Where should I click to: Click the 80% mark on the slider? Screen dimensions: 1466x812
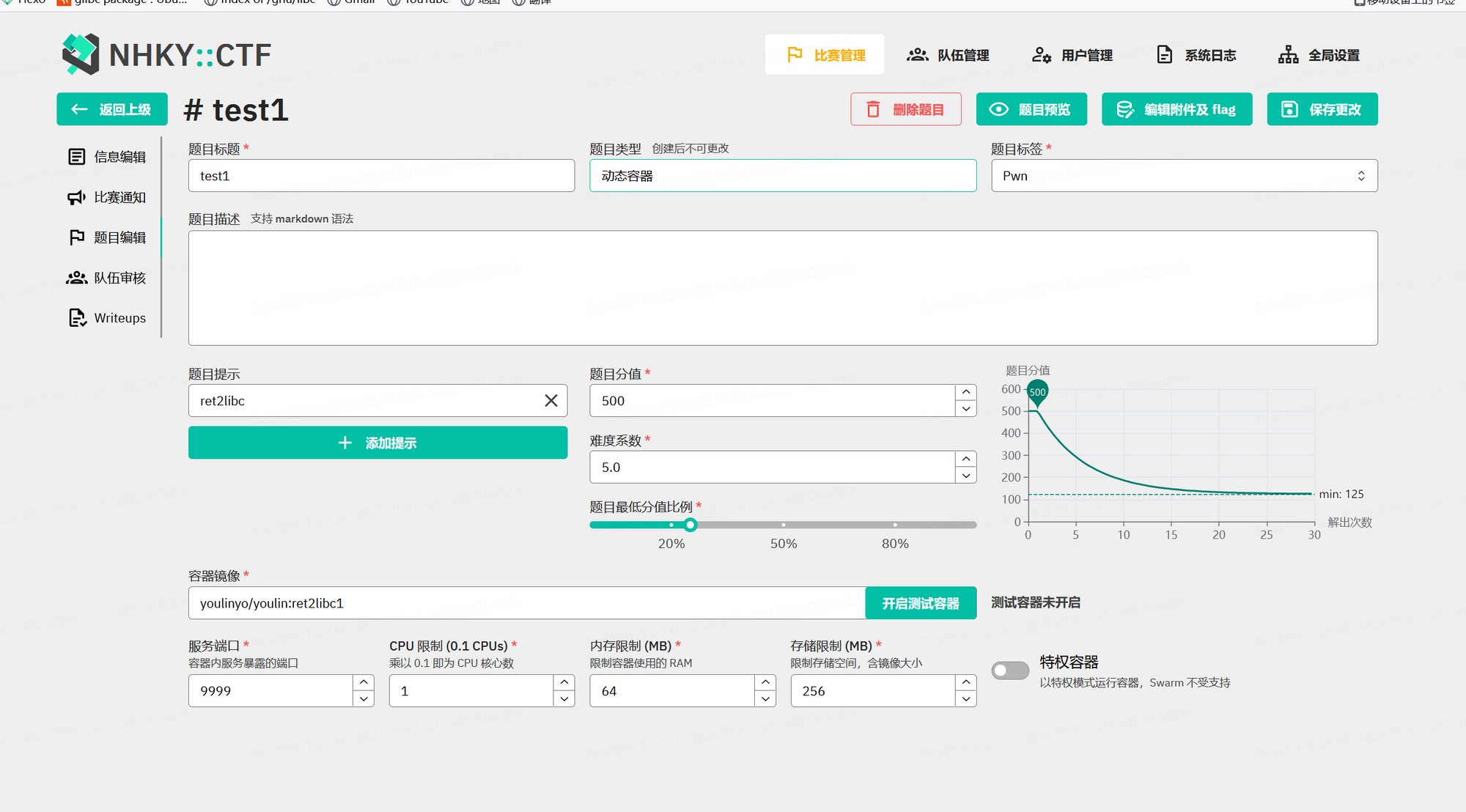point(895,525)
